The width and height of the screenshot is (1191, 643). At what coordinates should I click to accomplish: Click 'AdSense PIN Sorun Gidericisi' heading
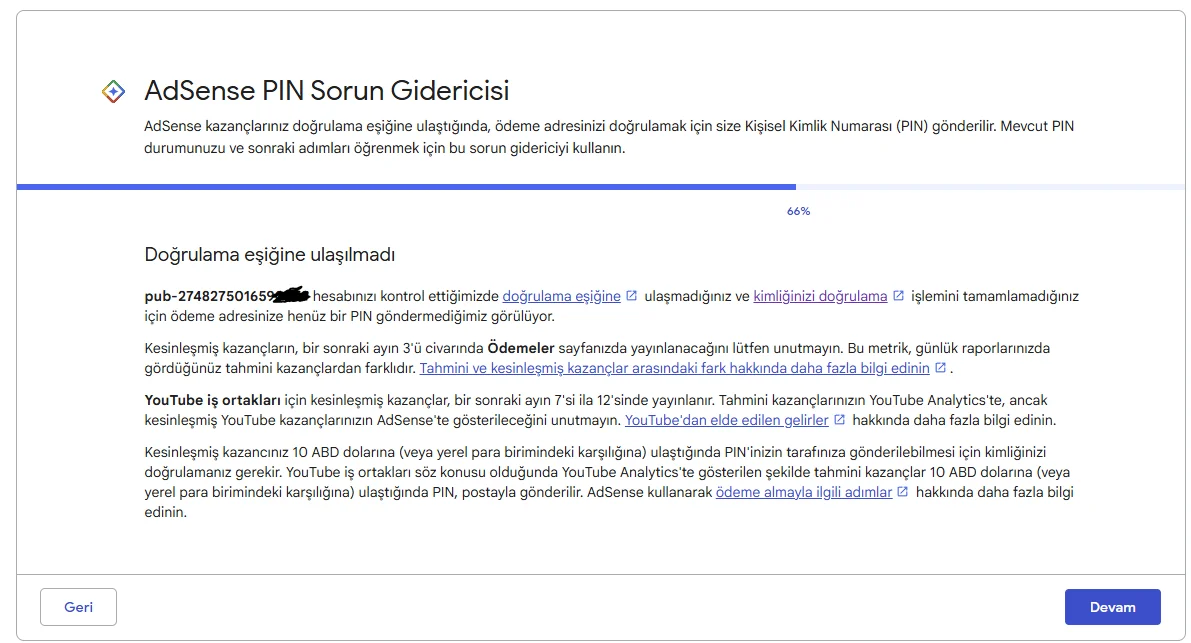click(x=327, y=90)
